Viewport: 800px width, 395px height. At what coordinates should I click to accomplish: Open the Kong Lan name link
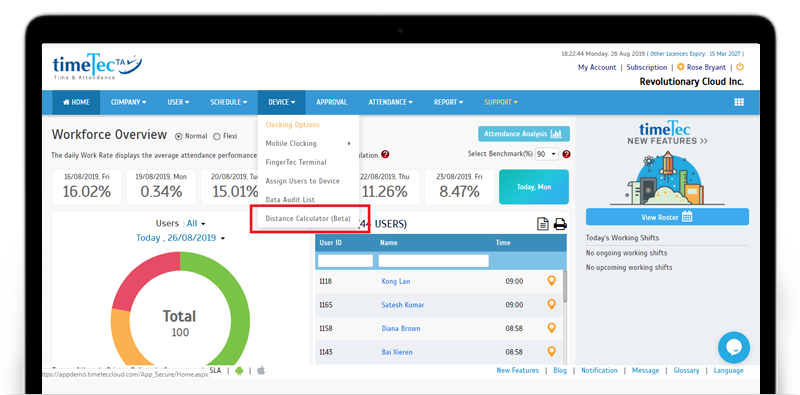tap(396, 281)
